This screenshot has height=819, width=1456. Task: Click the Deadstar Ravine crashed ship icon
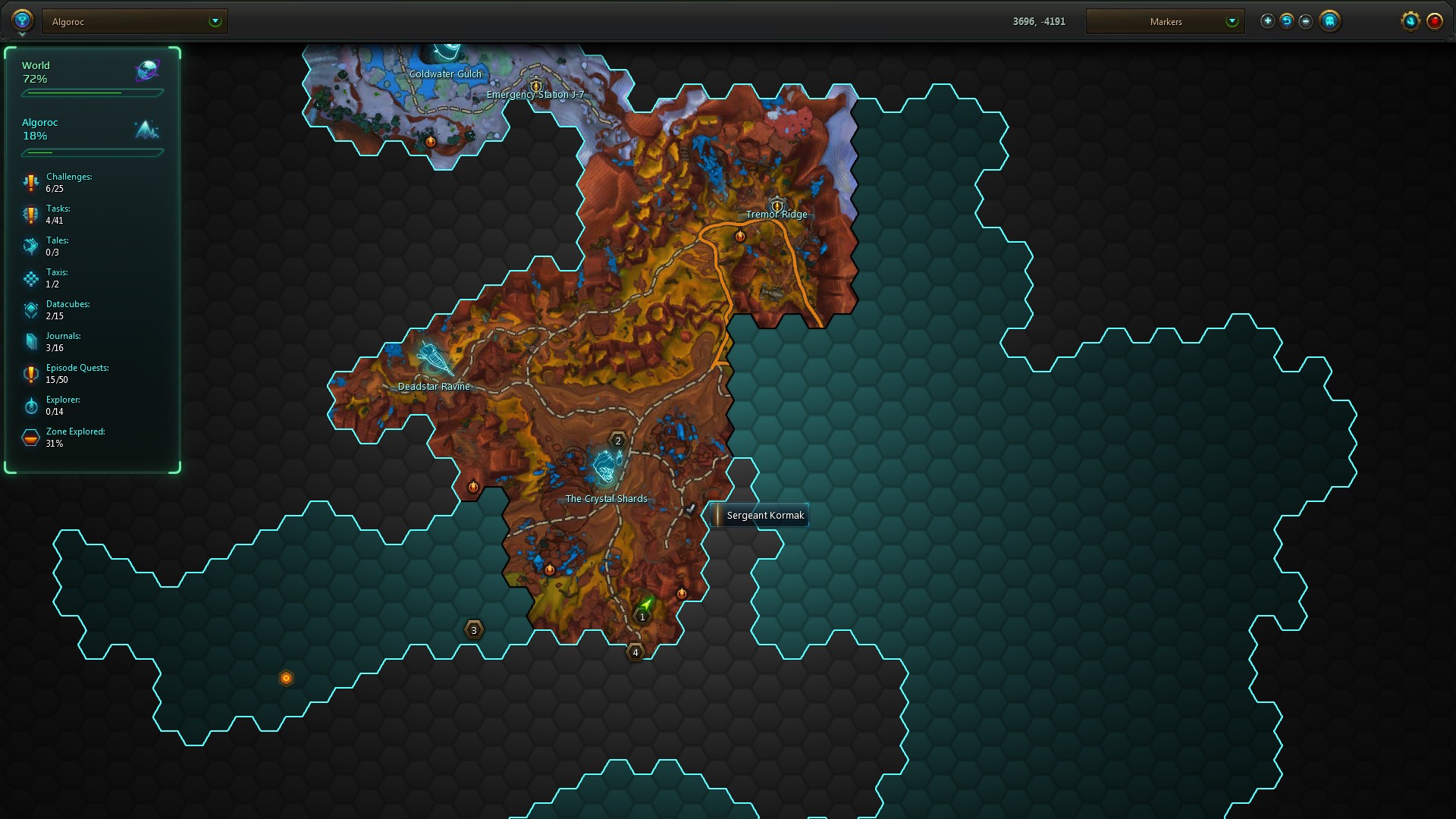tap(435, 358)
